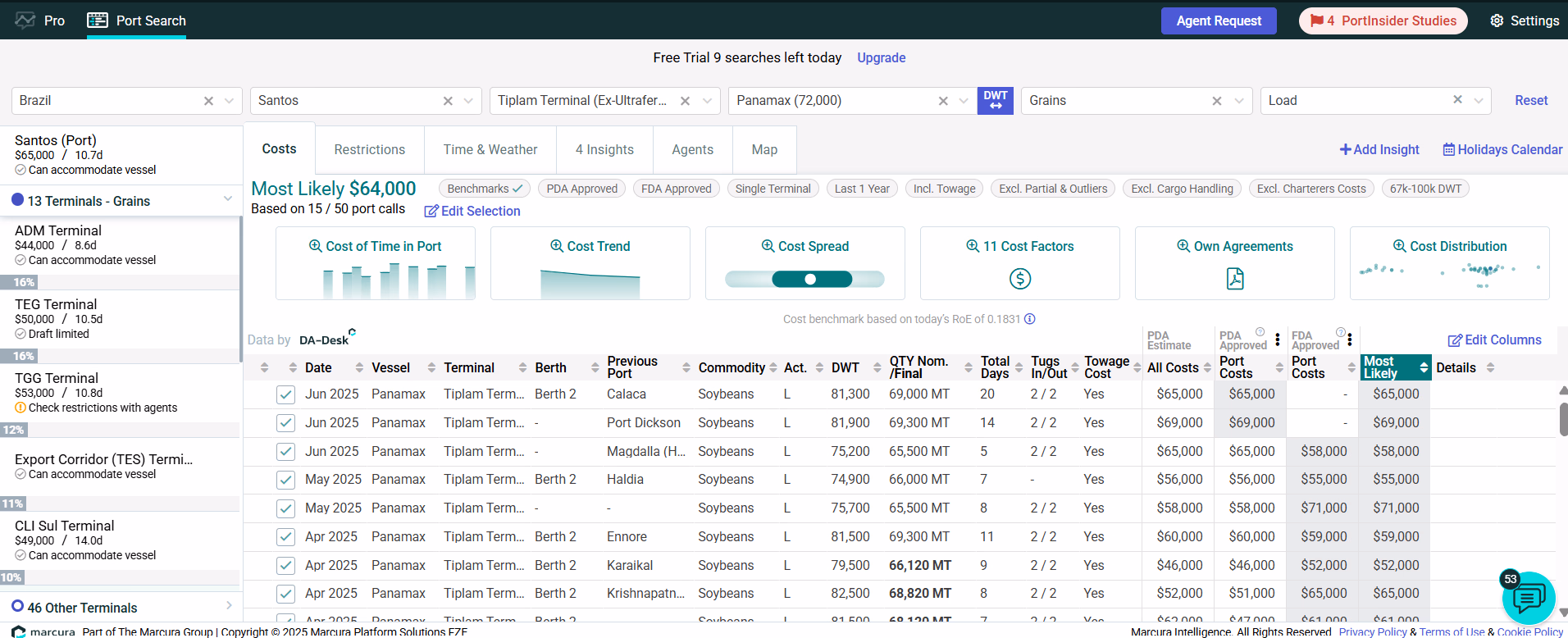Open the live chat bubble icon
1568x638 pixels.
pyautogui.click(x=1528, y=599)
